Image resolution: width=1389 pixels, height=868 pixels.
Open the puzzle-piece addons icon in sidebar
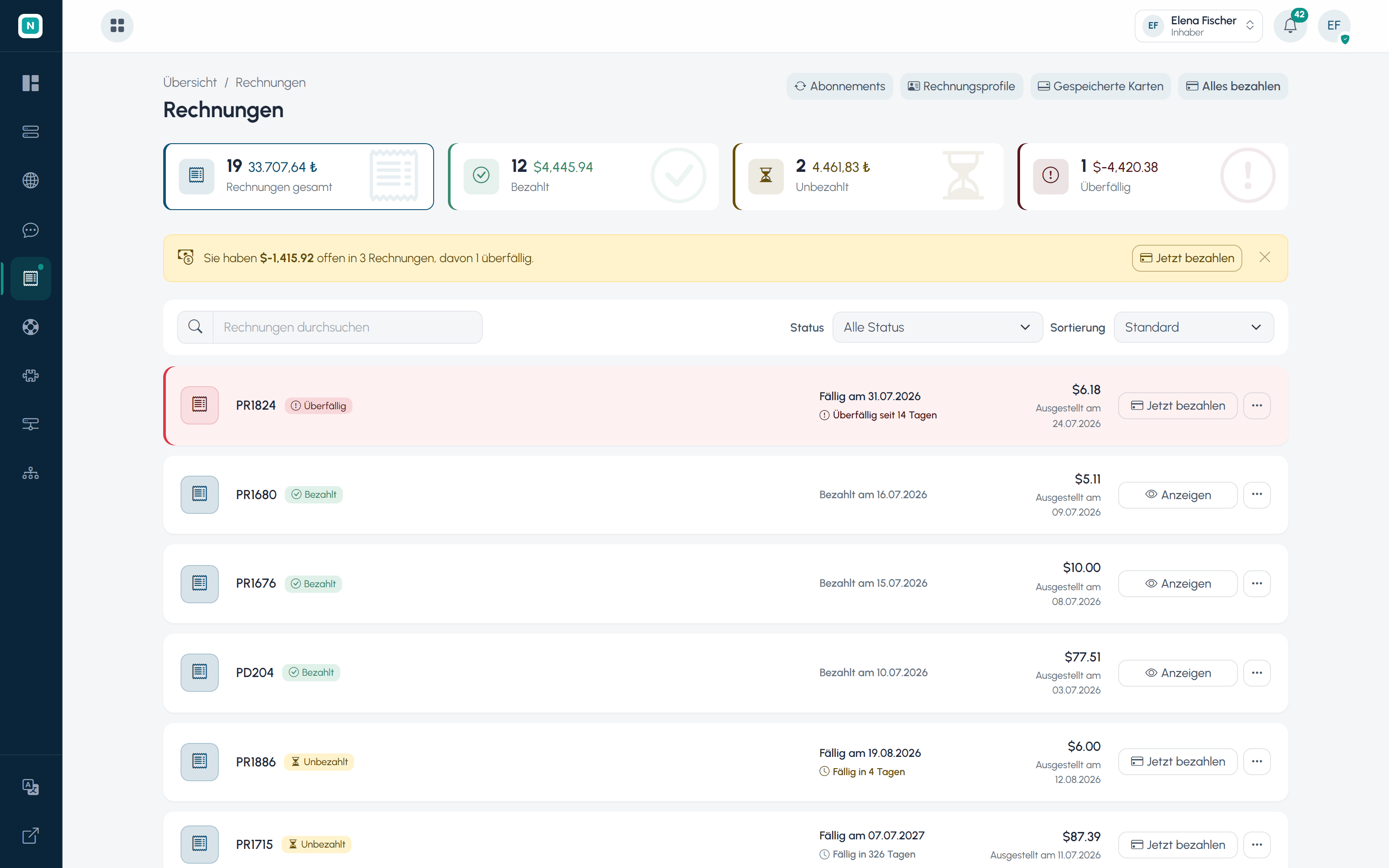[x=30, y=375]
